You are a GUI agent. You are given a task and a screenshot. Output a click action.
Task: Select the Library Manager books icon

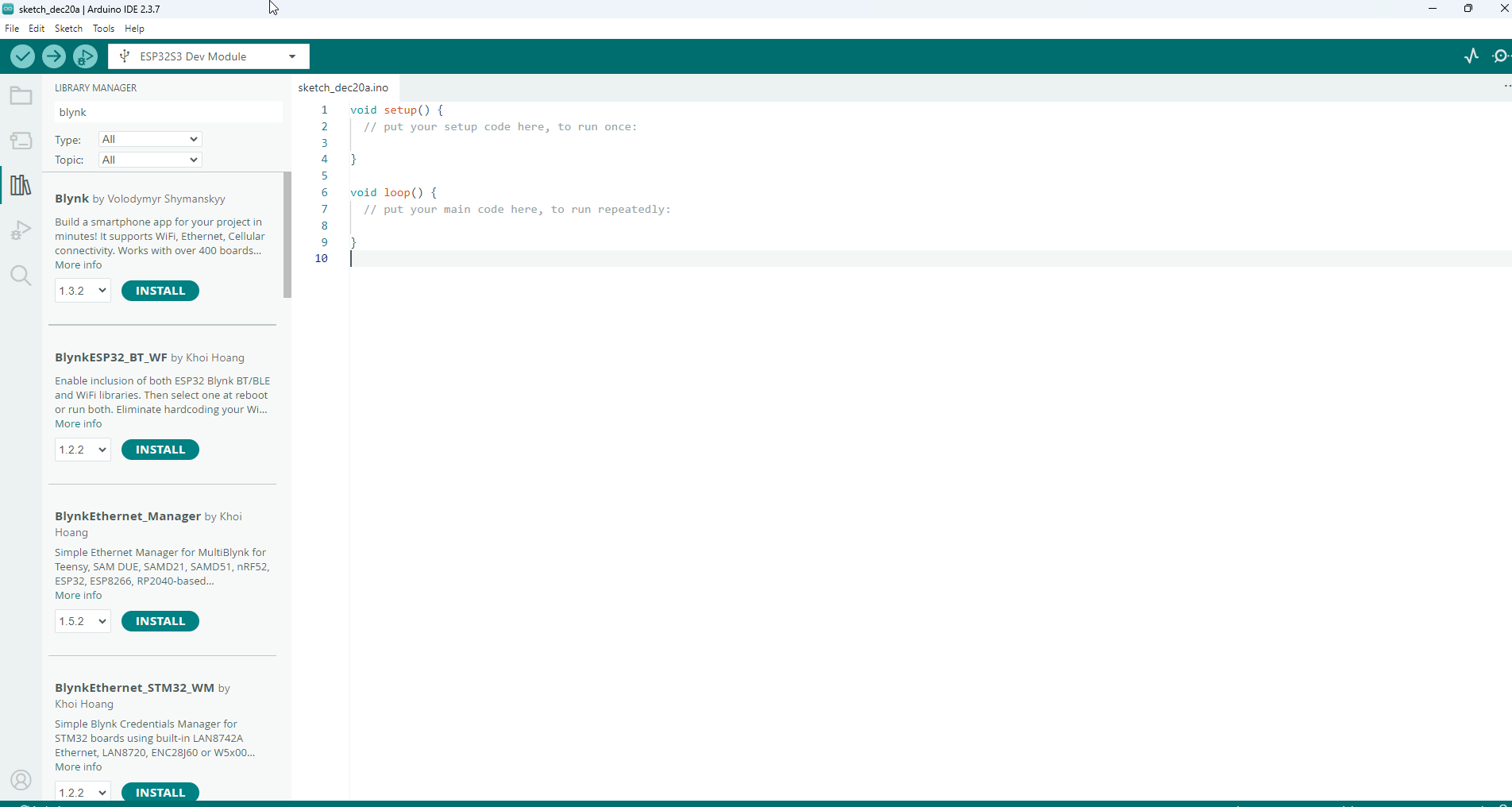(x=21, y=186)
